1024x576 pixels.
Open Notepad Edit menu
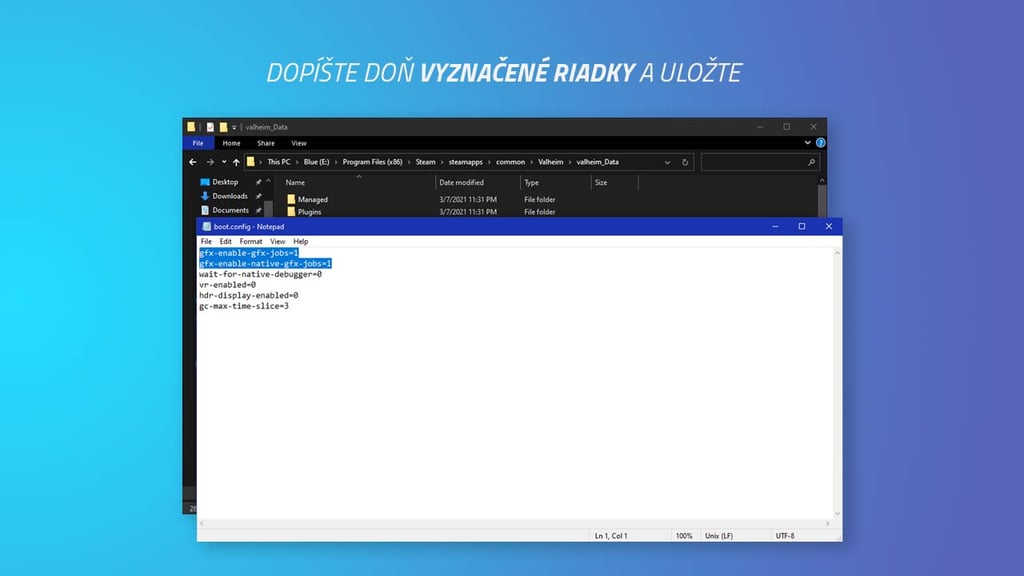point(225,241)
